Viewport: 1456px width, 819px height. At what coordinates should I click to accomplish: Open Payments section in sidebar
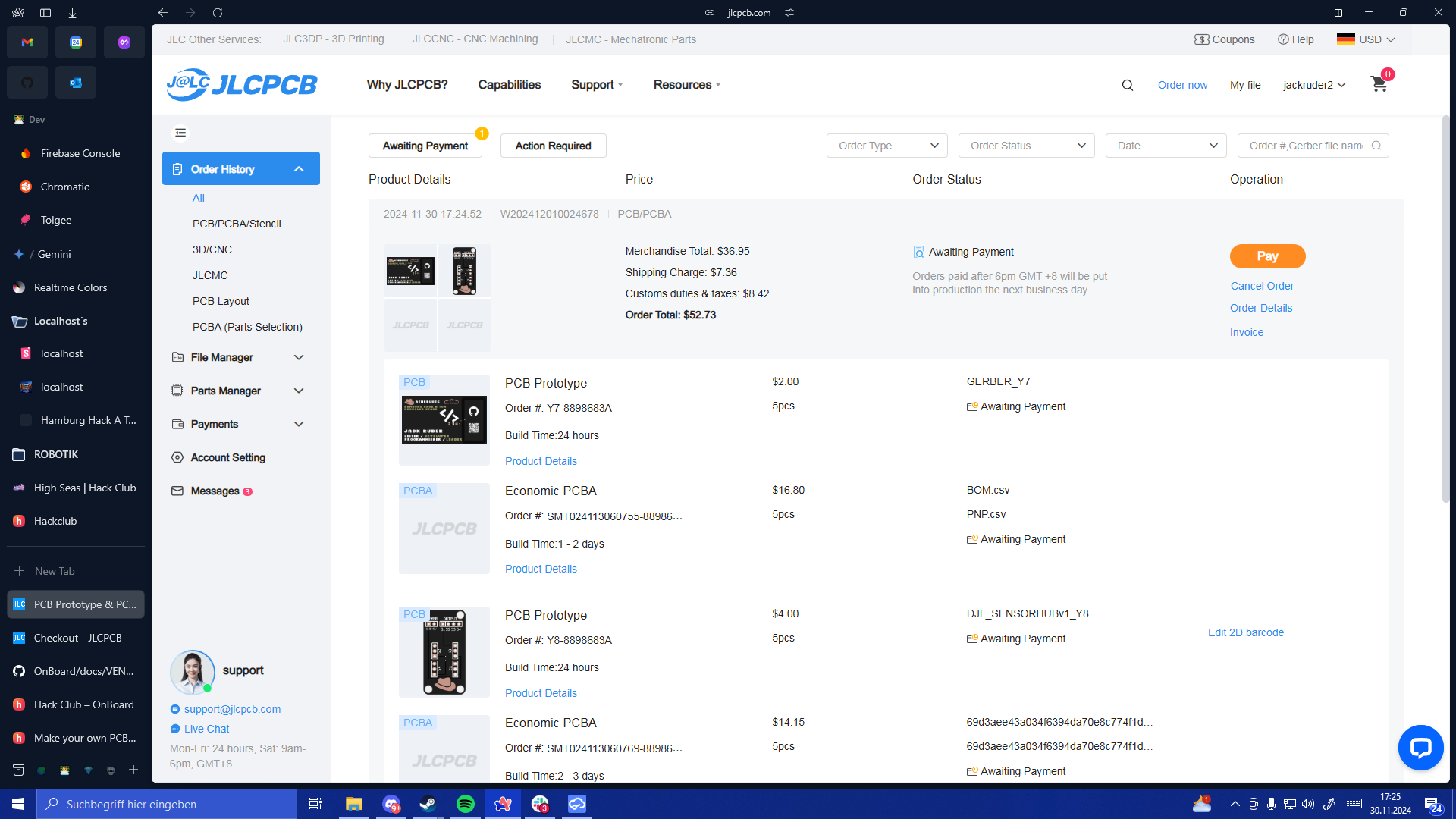(x=215, y=424)
